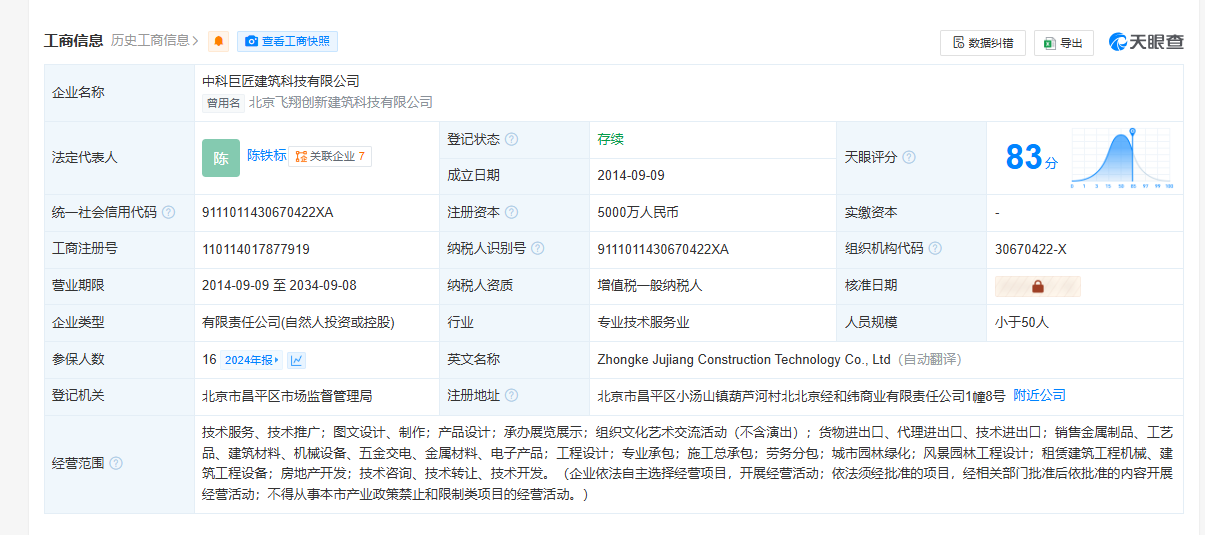Export data with the 导出 button
Screen dimensions: 1205x535
(1063, 43)
